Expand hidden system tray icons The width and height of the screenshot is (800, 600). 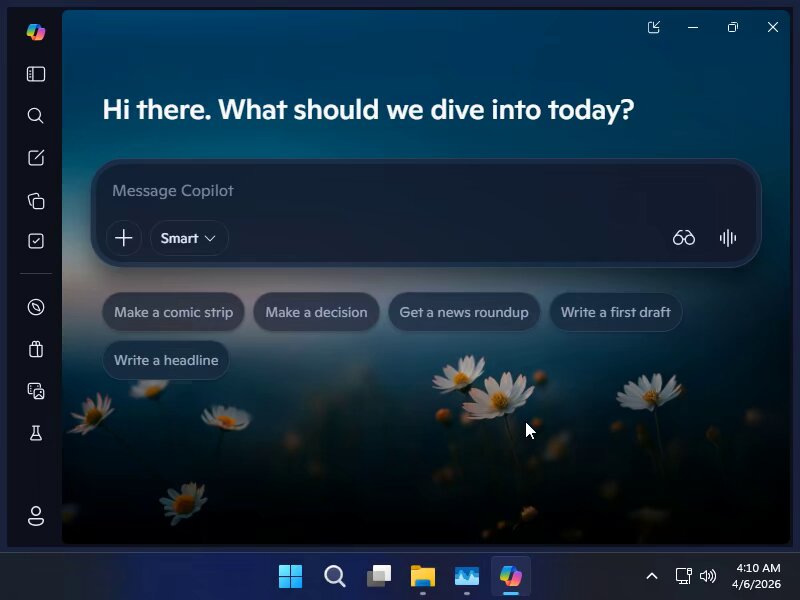[651, 576]
